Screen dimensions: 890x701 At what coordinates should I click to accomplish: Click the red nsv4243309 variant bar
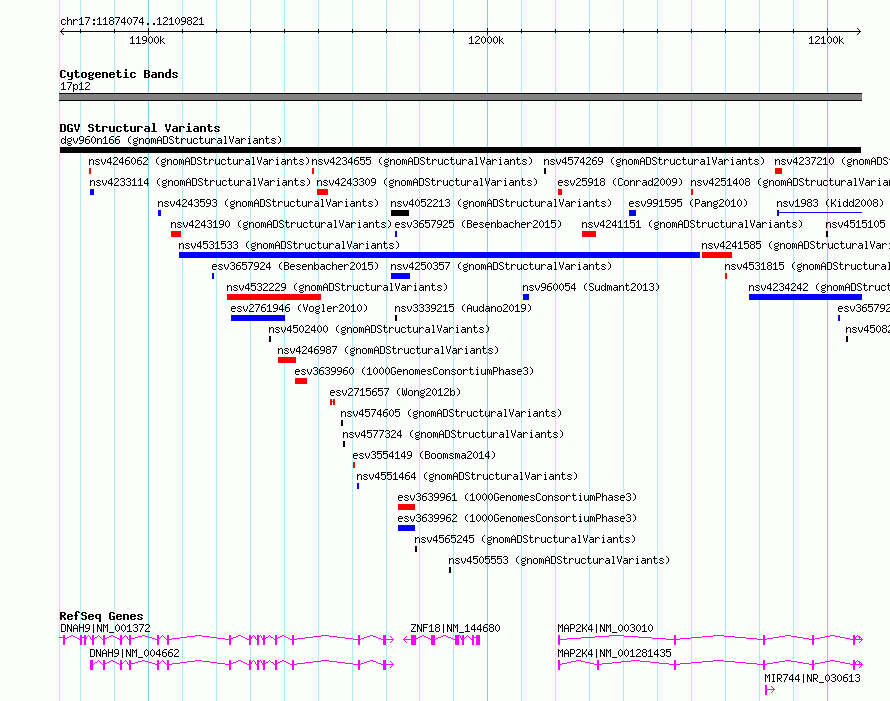(322, 192)
